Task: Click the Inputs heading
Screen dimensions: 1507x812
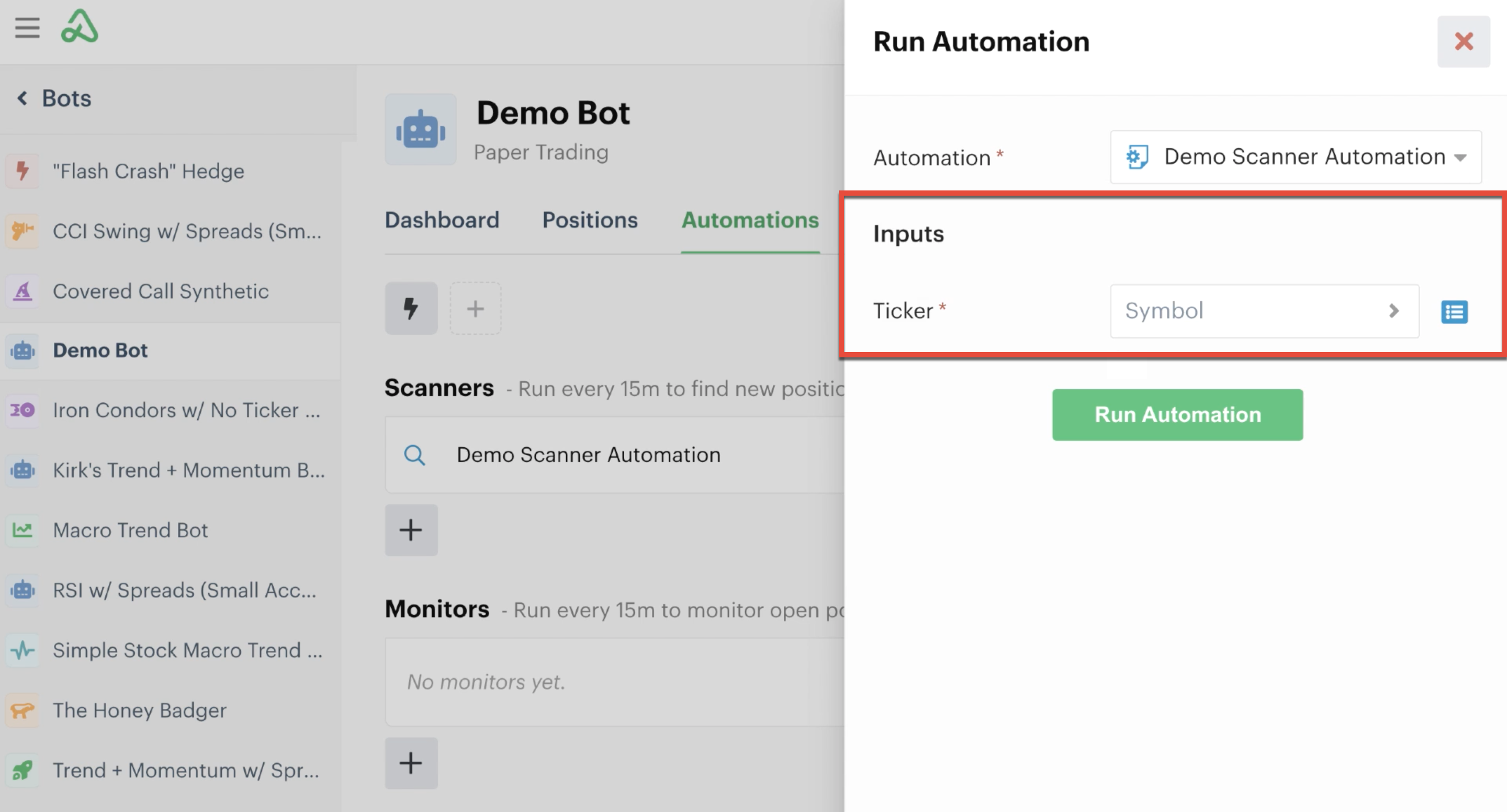Action: click(x=908, y=233)
